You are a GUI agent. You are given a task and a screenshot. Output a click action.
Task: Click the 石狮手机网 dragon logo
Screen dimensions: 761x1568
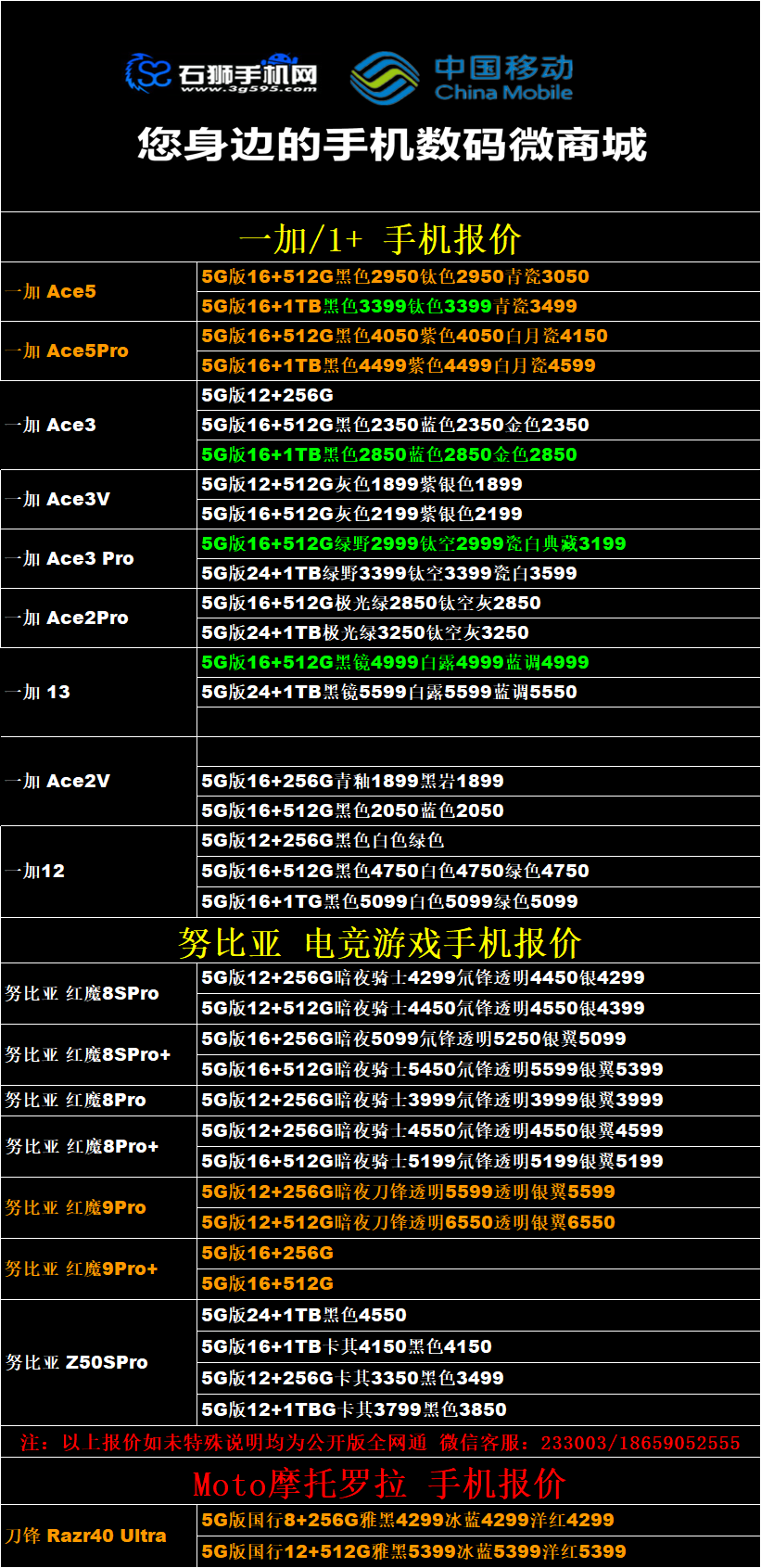[x=148, y=73]
